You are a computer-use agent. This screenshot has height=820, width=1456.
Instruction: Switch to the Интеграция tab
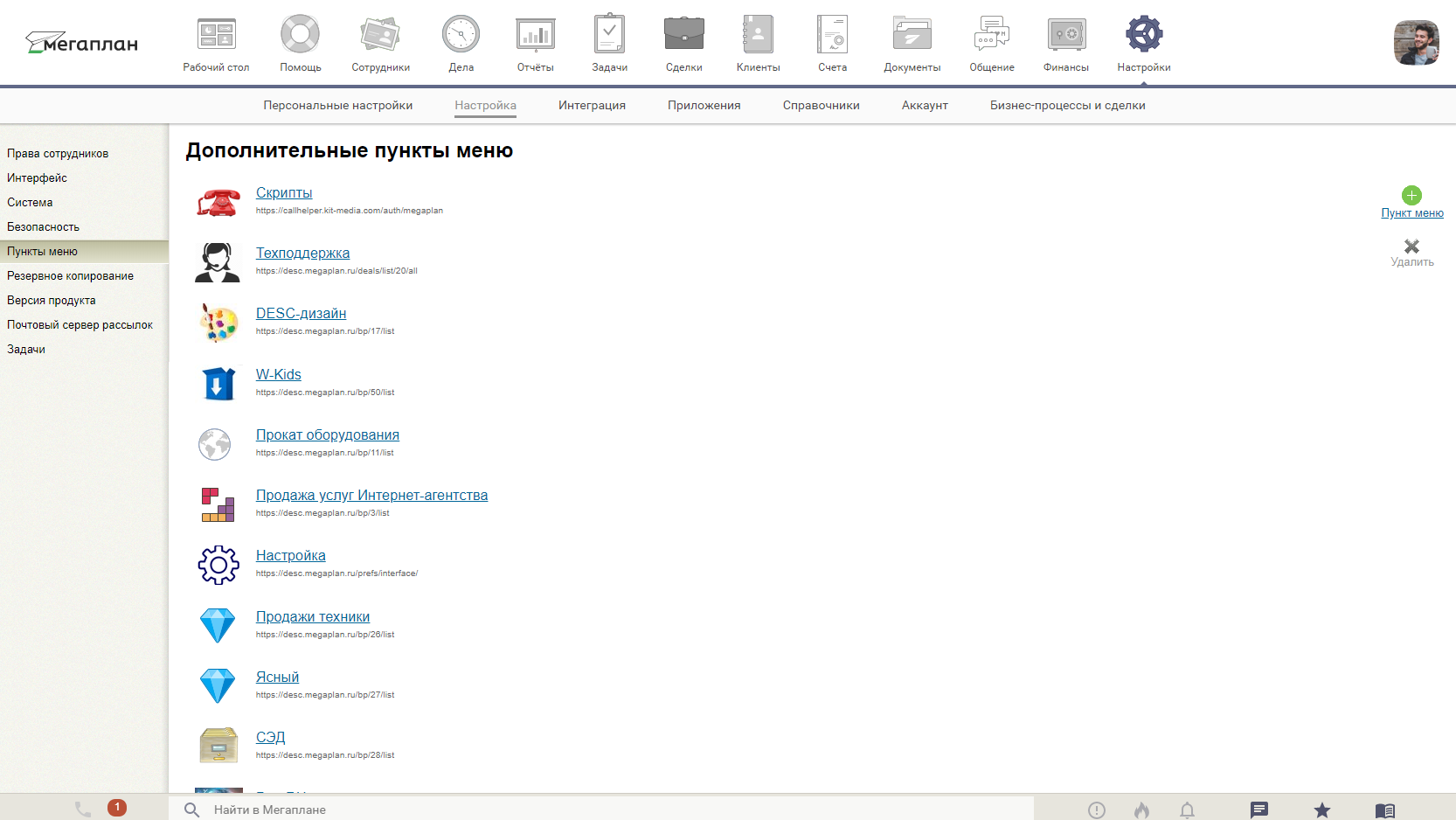tap(592, 106)
